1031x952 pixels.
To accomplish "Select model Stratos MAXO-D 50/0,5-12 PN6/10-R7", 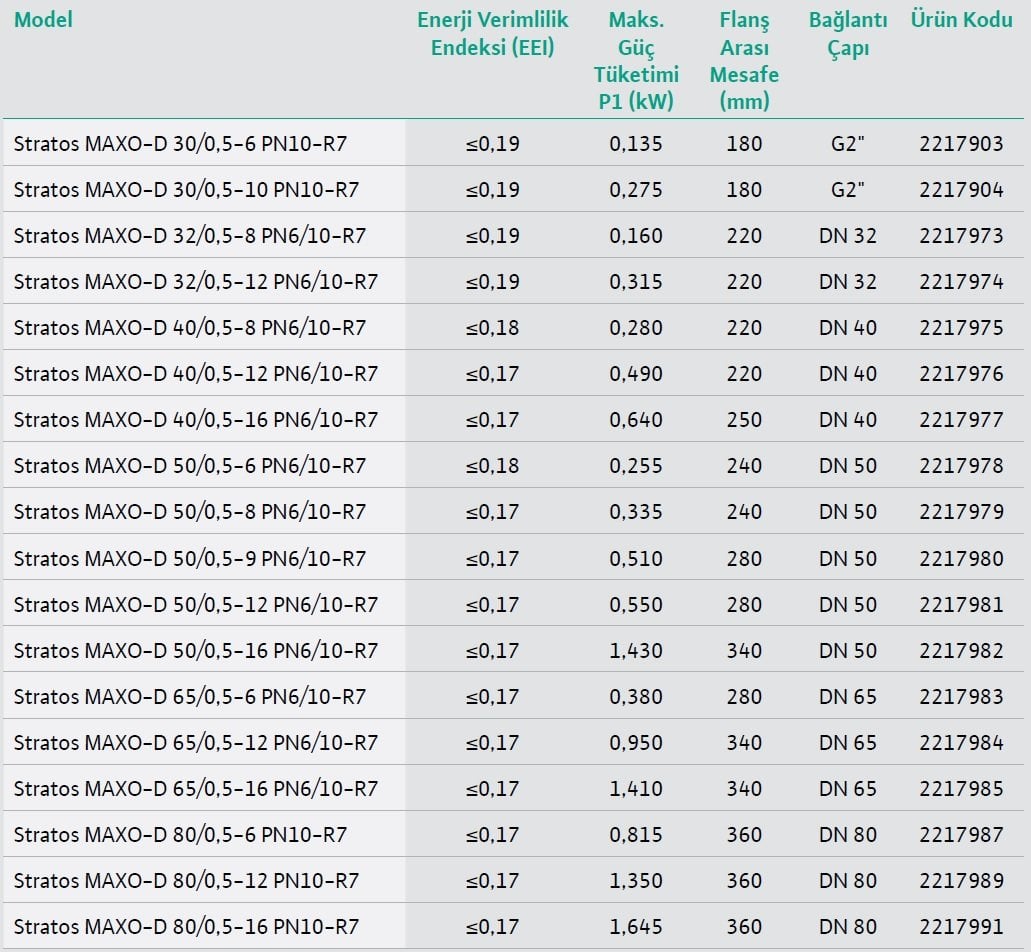I will click(x=196, y=604).
